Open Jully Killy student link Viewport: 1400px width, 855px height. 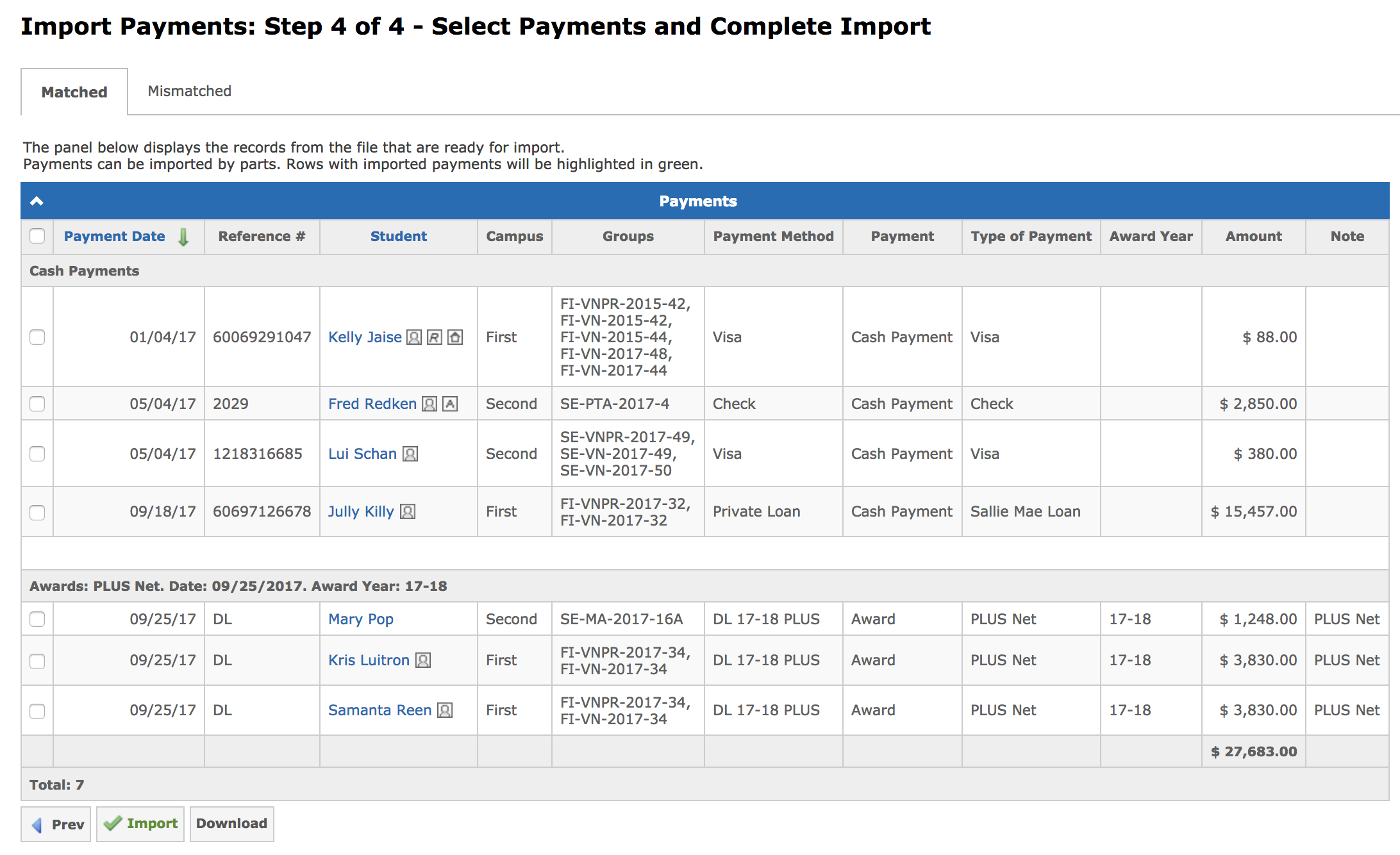tap(360, 511)
